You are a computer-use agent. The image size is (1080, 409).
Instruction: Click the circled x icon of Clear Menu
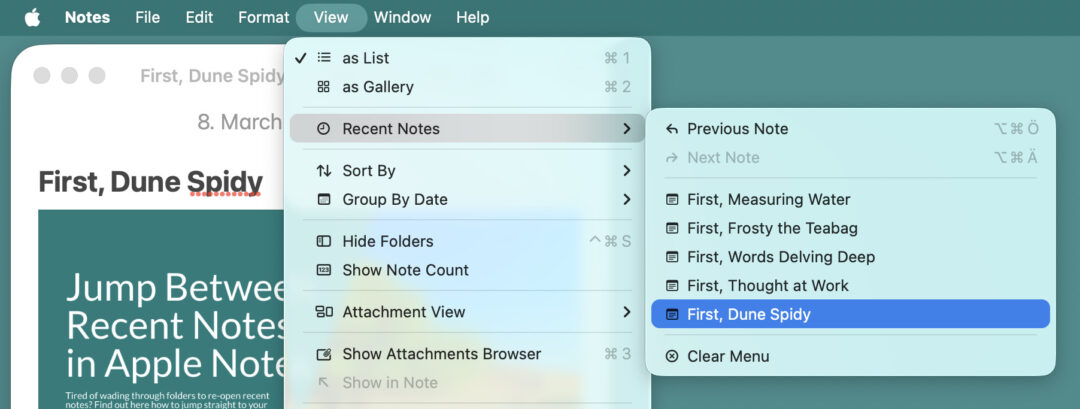(672, 357)
